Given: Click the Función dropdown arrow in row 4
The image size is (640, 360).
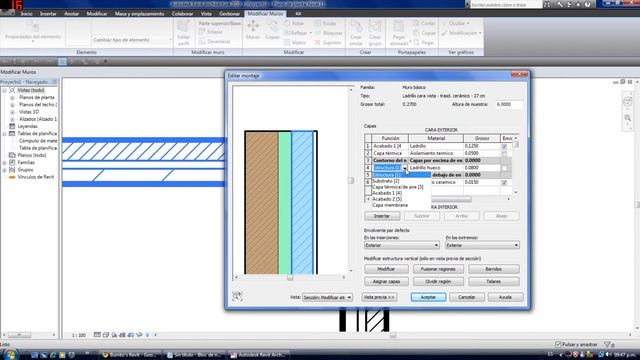Looking at the screenshot, I should [404, 168].
